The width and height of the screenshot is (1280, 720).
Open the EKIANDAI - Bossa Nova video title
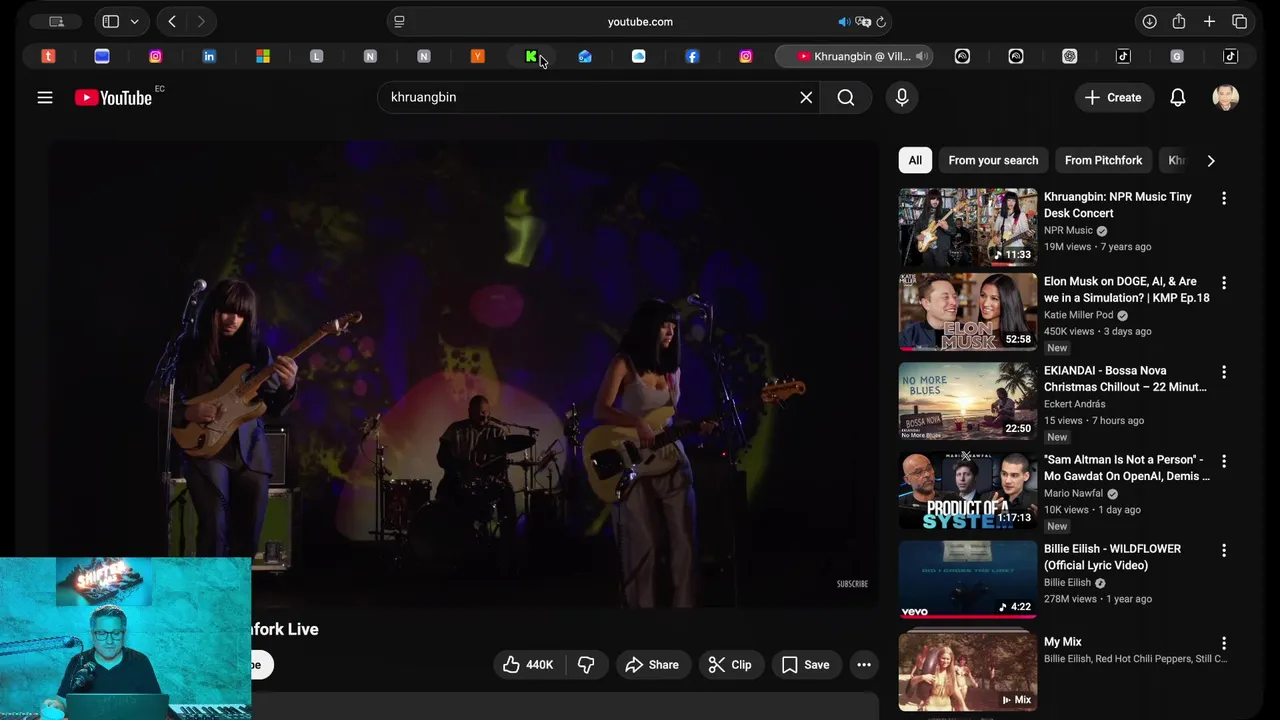(1125, 379)
